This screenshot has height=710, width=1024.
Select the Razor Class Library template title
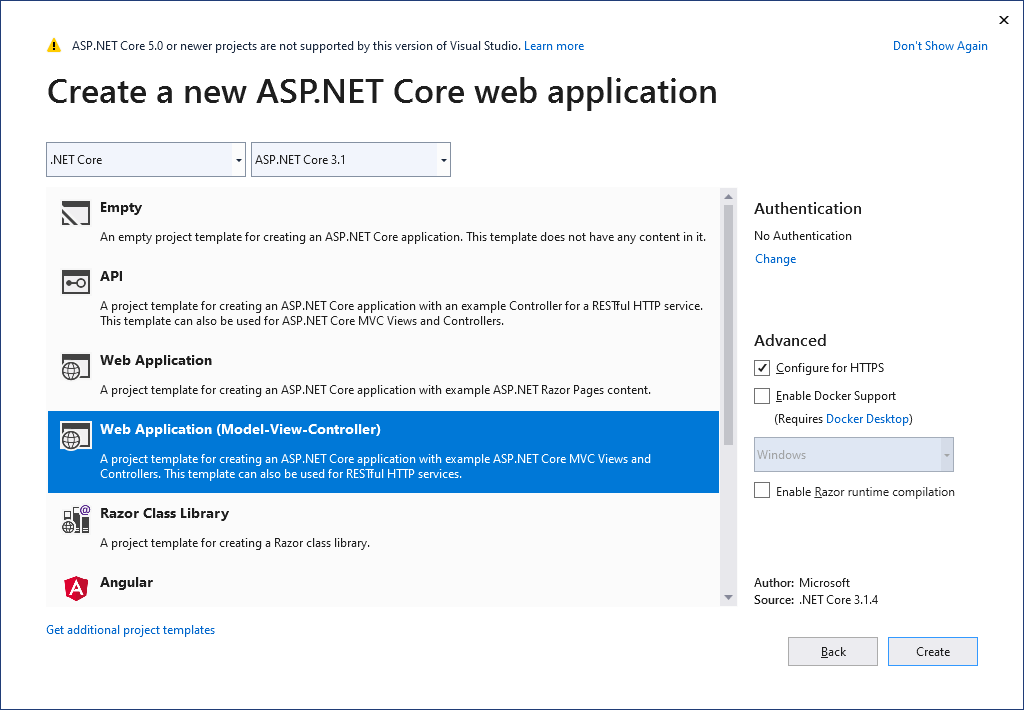[165, 513]
